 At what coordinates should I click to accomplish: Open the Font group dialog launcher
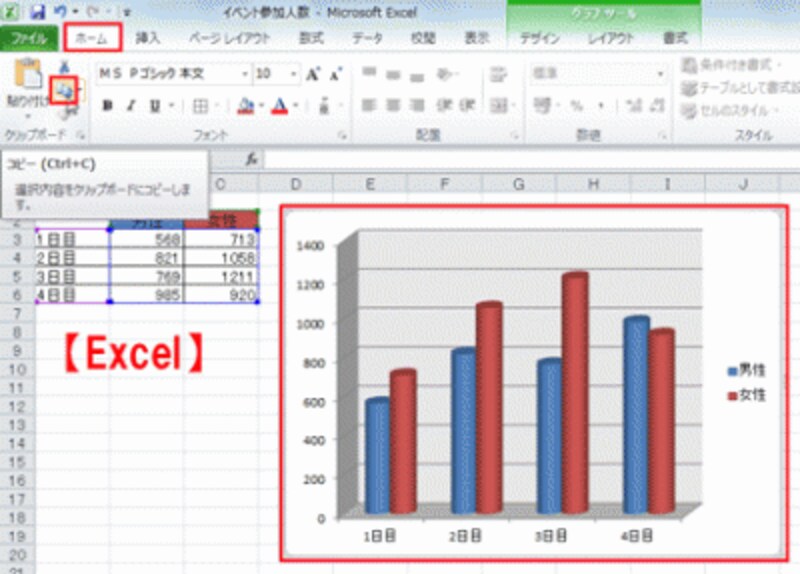pyautogui.click(x=342, y=135)
